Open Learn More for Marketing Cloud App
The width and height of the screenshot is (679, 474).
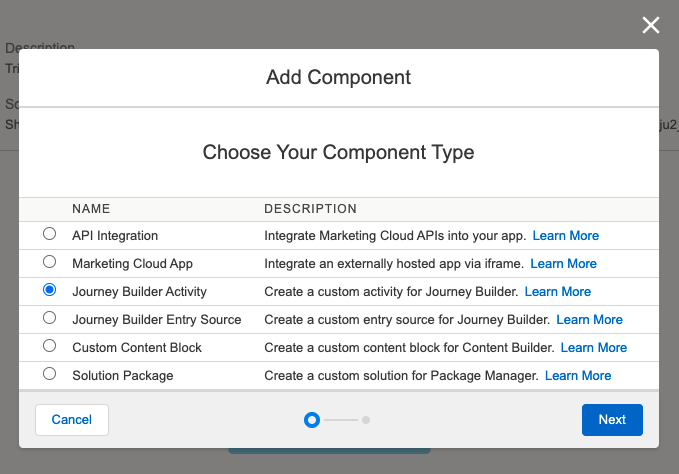(563, 264)
